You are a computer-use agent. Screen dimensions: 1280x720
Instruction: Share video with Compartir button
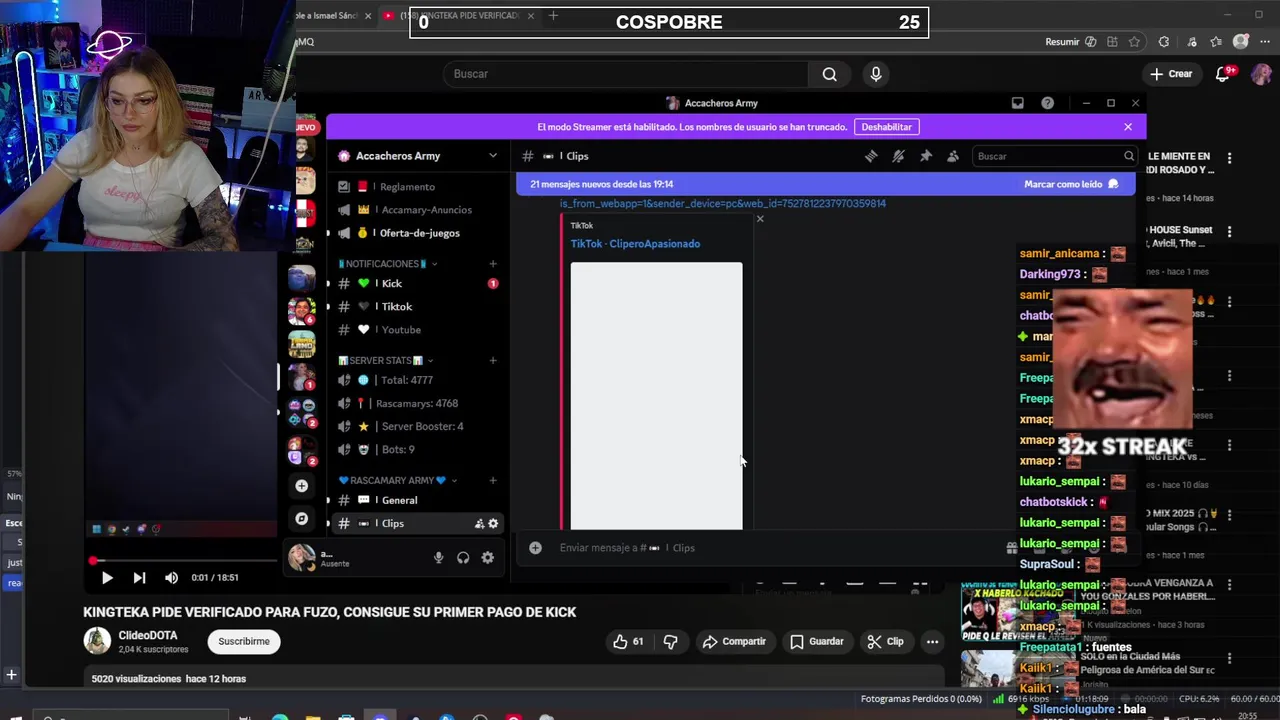[735, 642]
